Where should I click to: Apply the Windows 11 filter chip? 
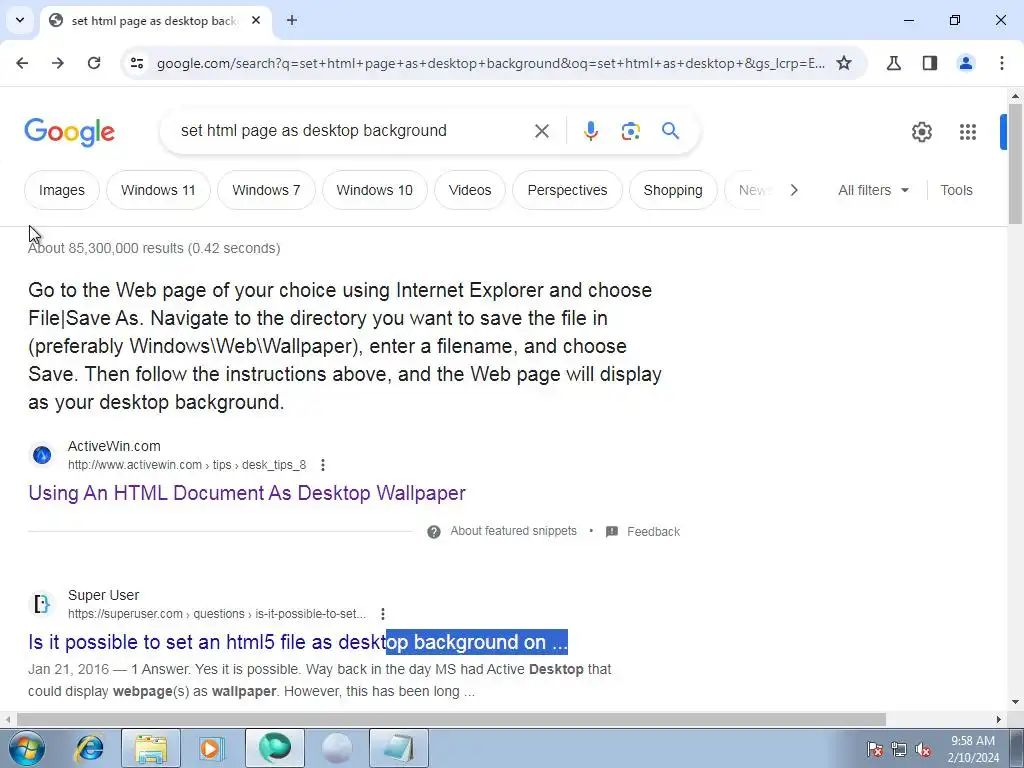pyautogui.click(x=158, y=190)
